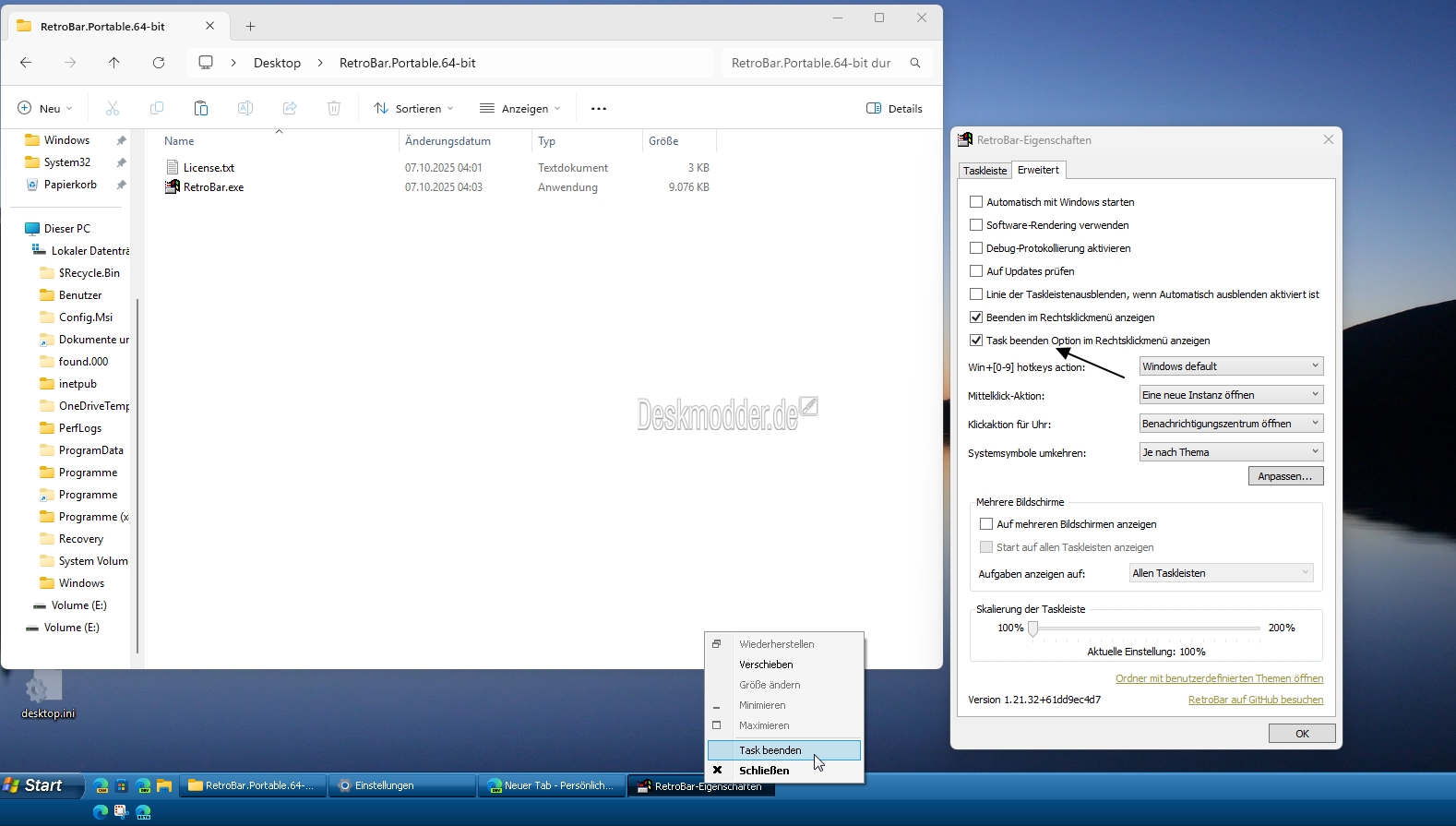
Task: Expand the Mittelklick-Aktion dropdown
Action: point(1231,395)
